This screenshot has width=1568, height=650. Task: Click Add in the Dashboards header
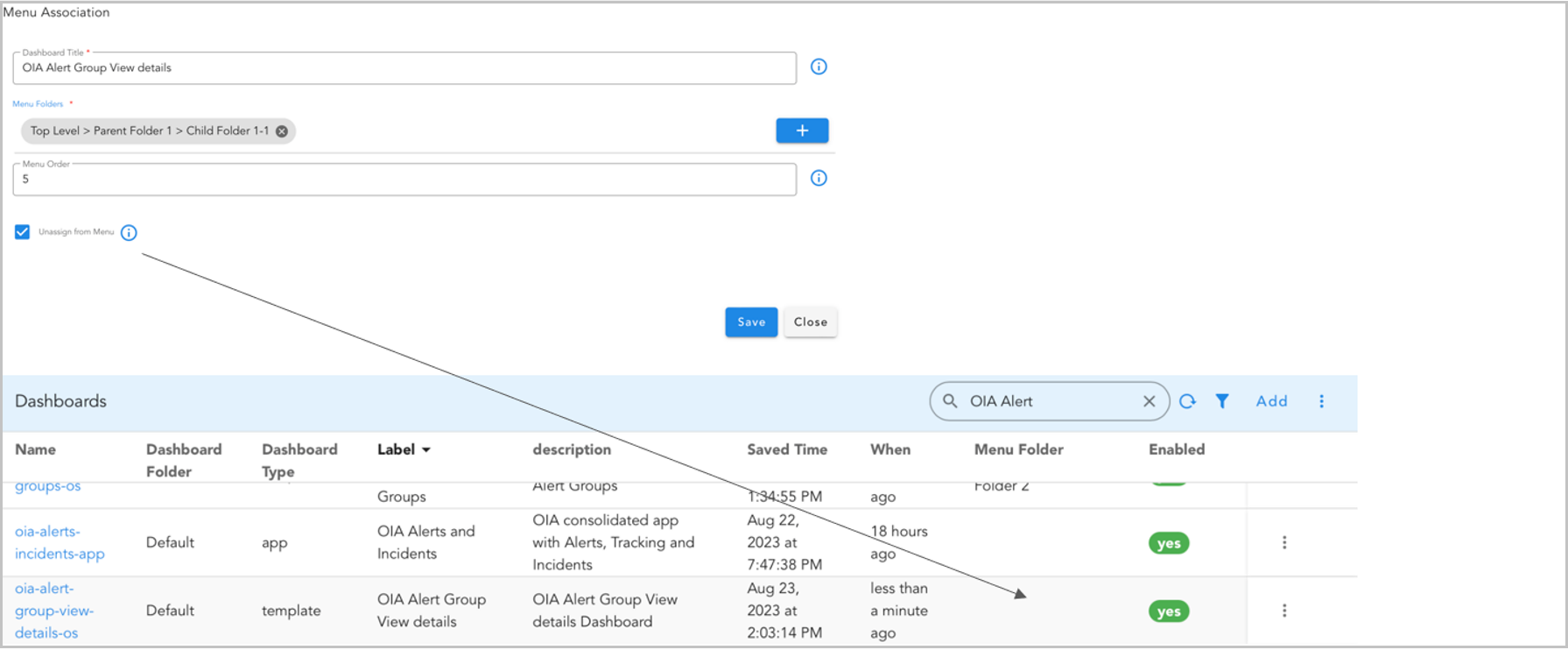click(1271, 401)
